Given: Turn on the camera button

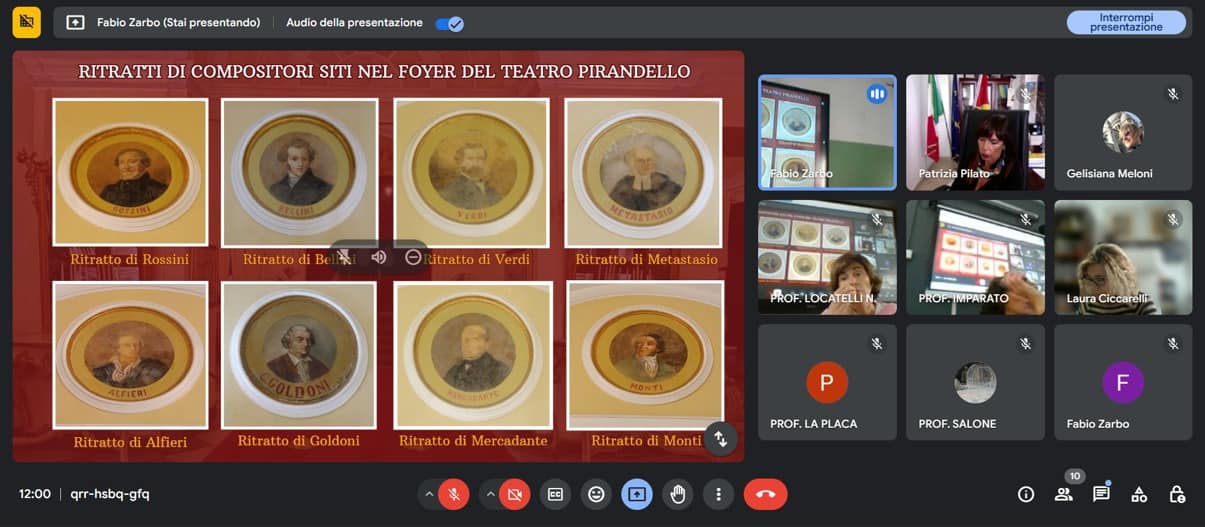Looking at the screenshot, I should click(x=515, y=494).
